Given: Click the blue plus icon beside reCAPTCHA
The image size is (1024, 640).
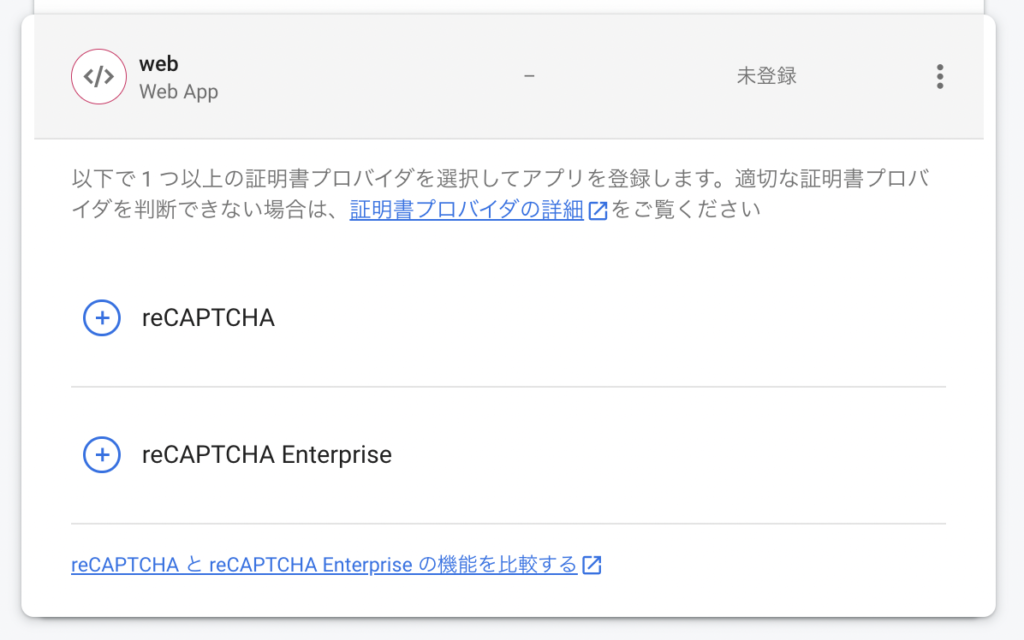Looking at the screenshot, I should click(101, 318).
